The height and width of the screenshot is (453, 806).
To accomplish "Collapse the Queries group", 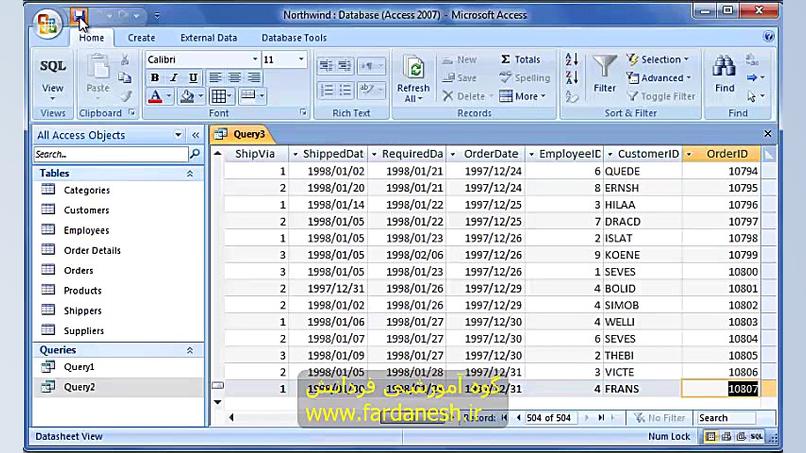I will point(190,350).
